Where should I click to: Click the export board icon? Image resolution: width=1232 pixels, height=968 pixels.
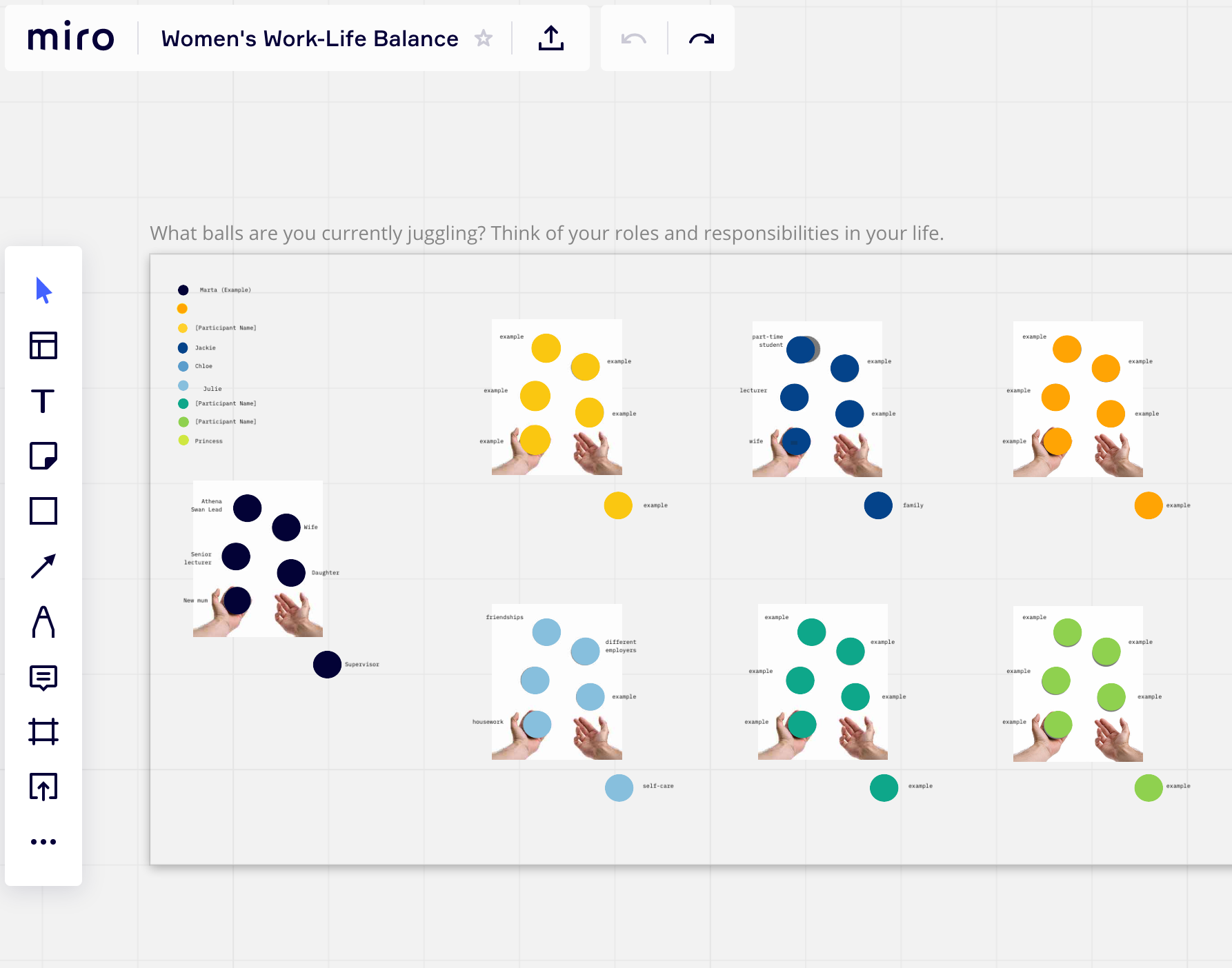tap(550, 38)
